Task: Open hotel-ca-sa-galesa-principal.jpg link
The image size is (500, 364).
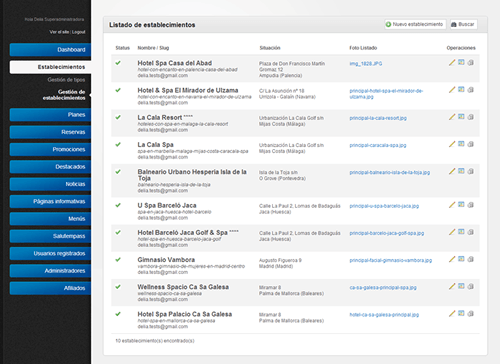Action: click(x=384, y=315)
